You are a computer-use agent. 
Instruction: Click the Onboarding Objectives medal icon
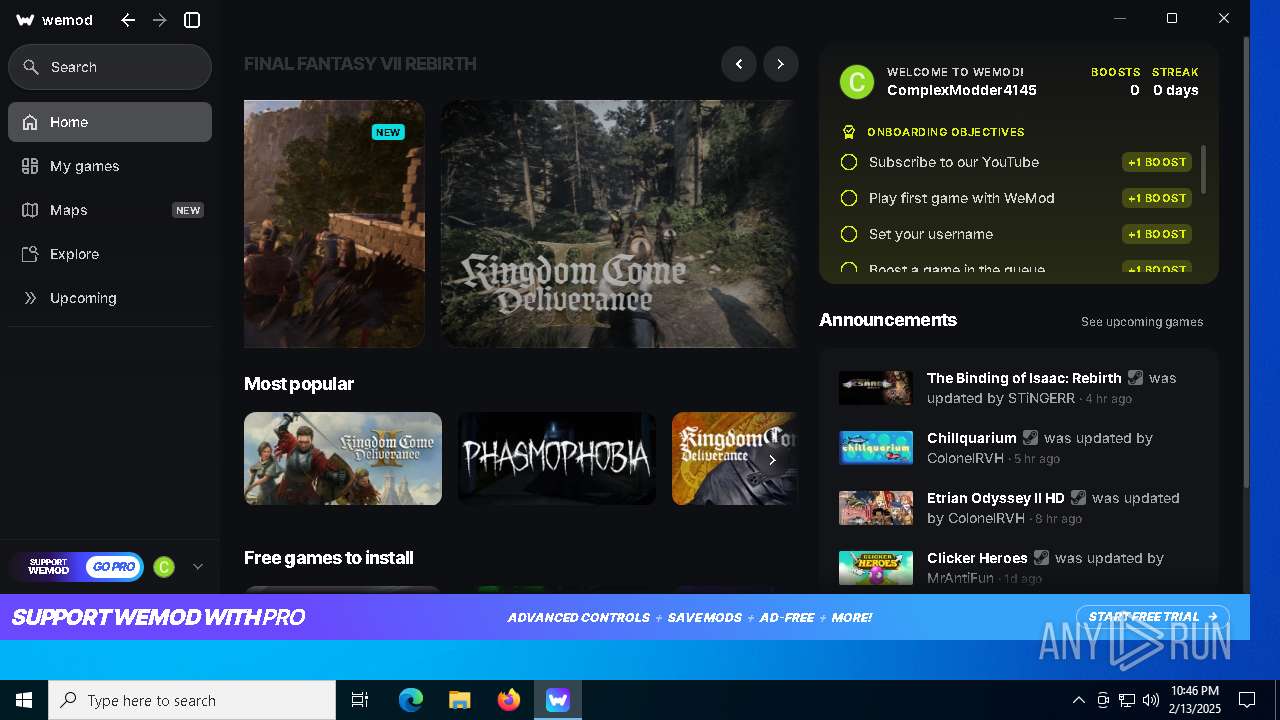[849, 132]
